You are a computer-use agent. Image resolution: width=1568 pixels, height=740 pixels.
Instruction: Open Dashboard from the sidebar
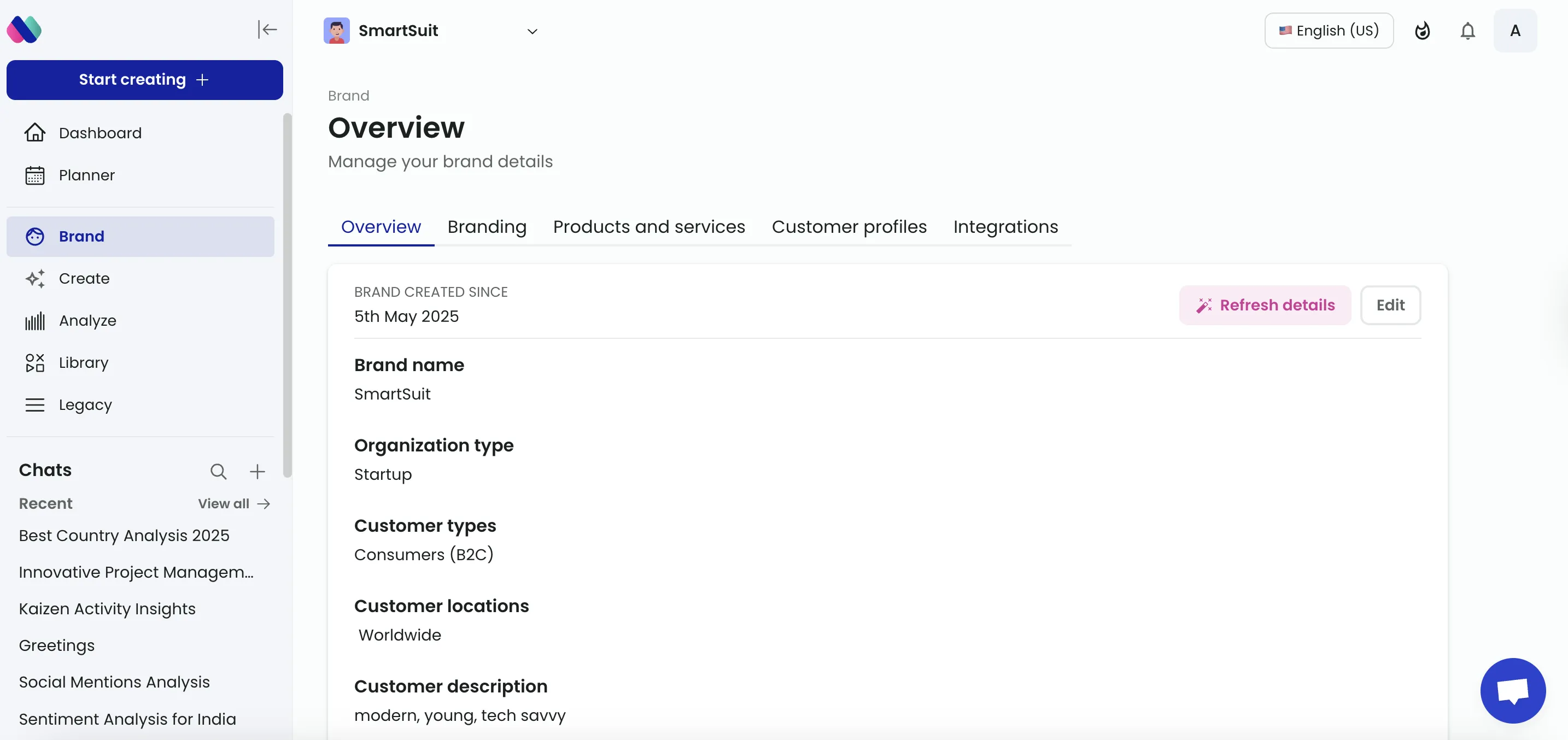100,133
